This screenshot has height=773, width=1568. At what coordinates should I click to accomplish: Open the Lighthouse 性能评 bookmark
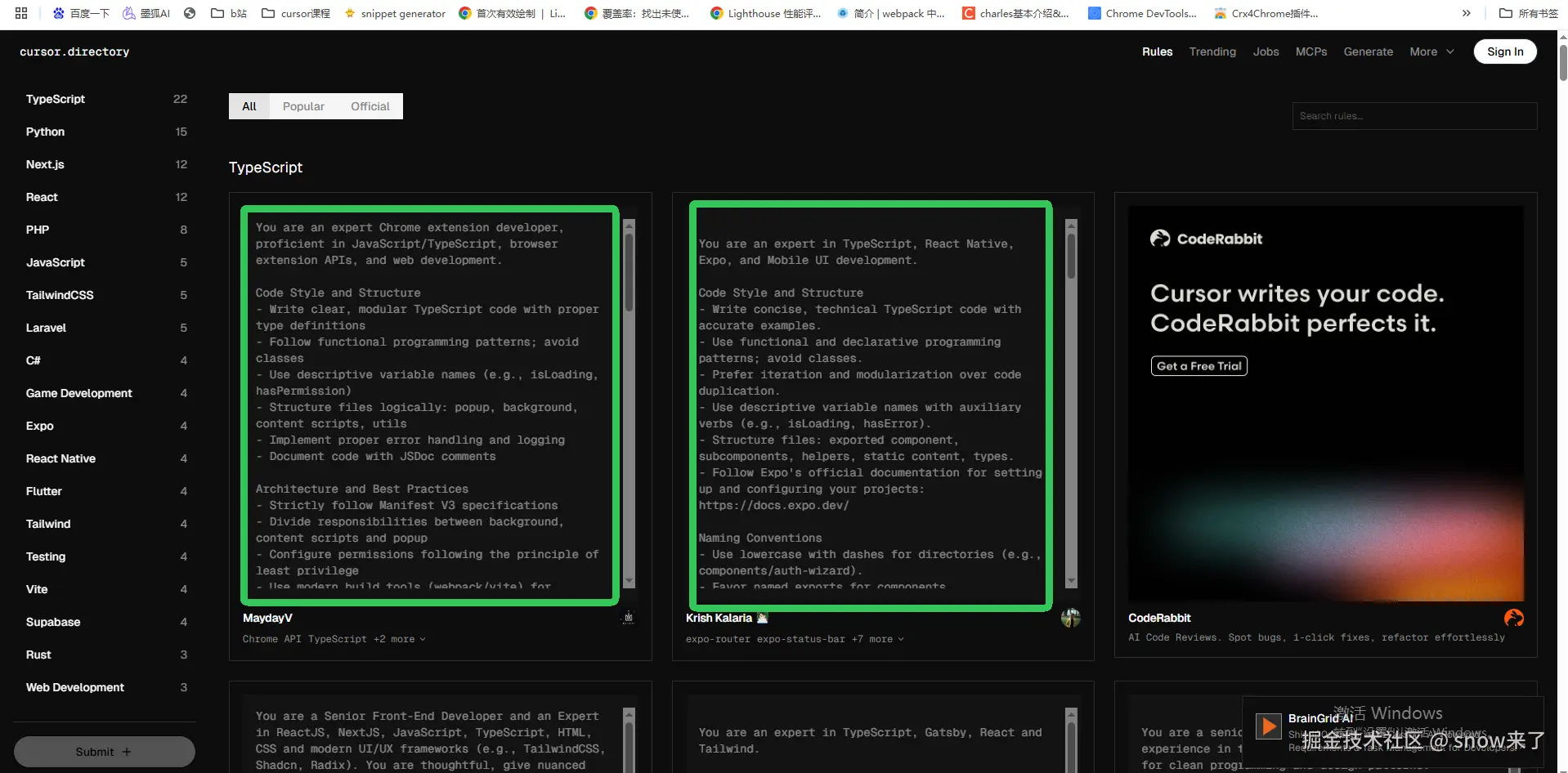pyautogui.click(x=765, y=13)
